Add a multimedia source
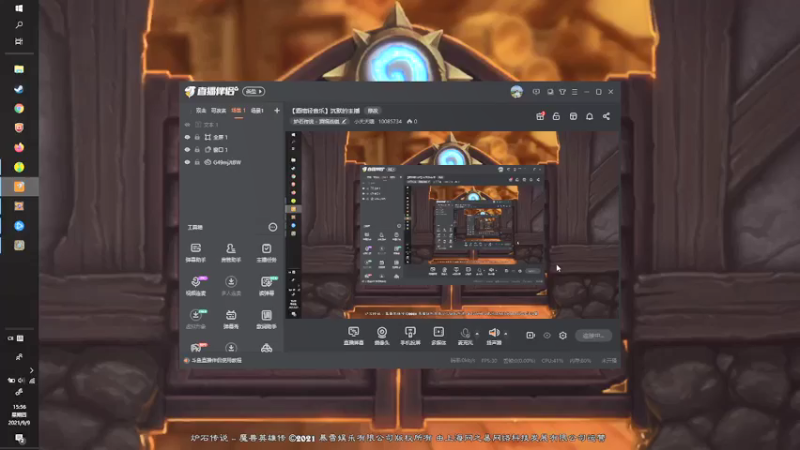800x450 pixels. 439,336
